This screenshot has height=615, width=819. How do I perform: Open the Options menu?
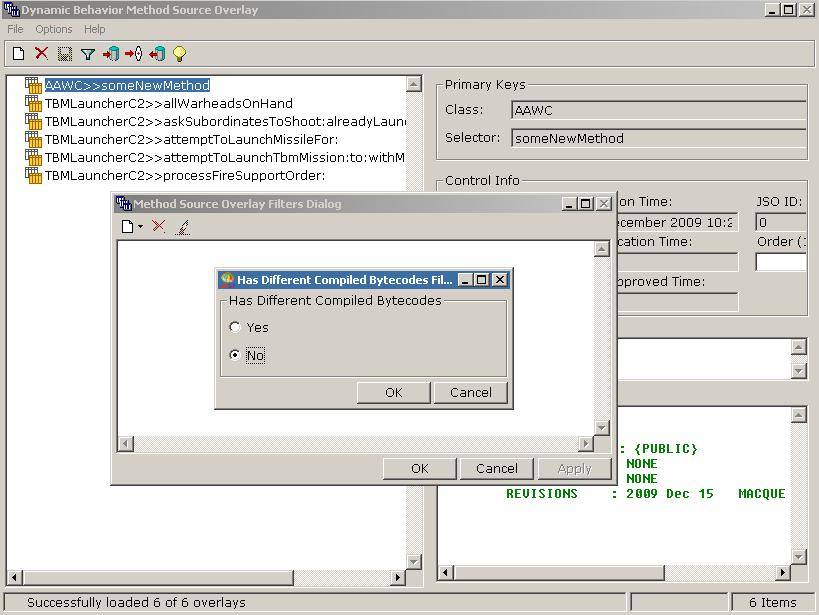click(x=54, y=29)
